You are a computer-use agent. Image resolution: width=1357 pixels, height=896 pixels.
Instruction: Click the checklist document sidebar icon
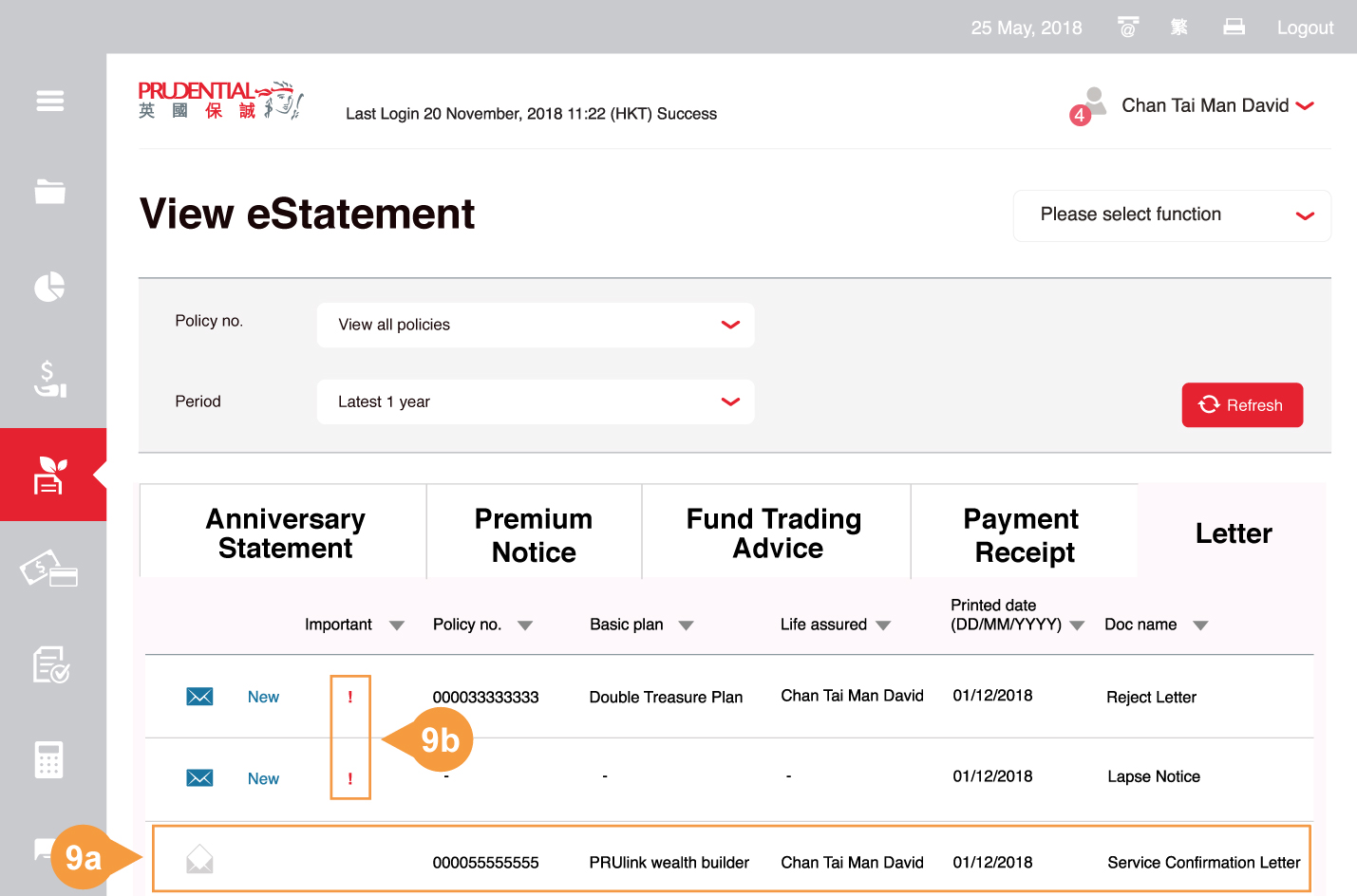click(50, 665)
